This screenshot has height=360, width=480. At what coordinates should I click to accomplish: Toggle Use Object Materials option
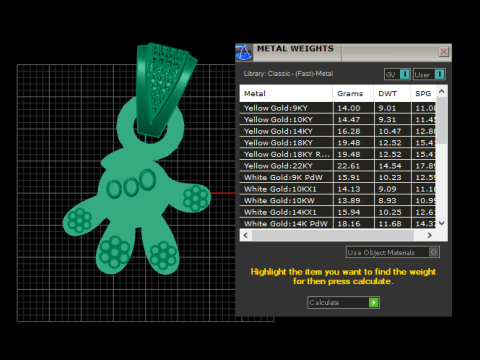[393, 252]
